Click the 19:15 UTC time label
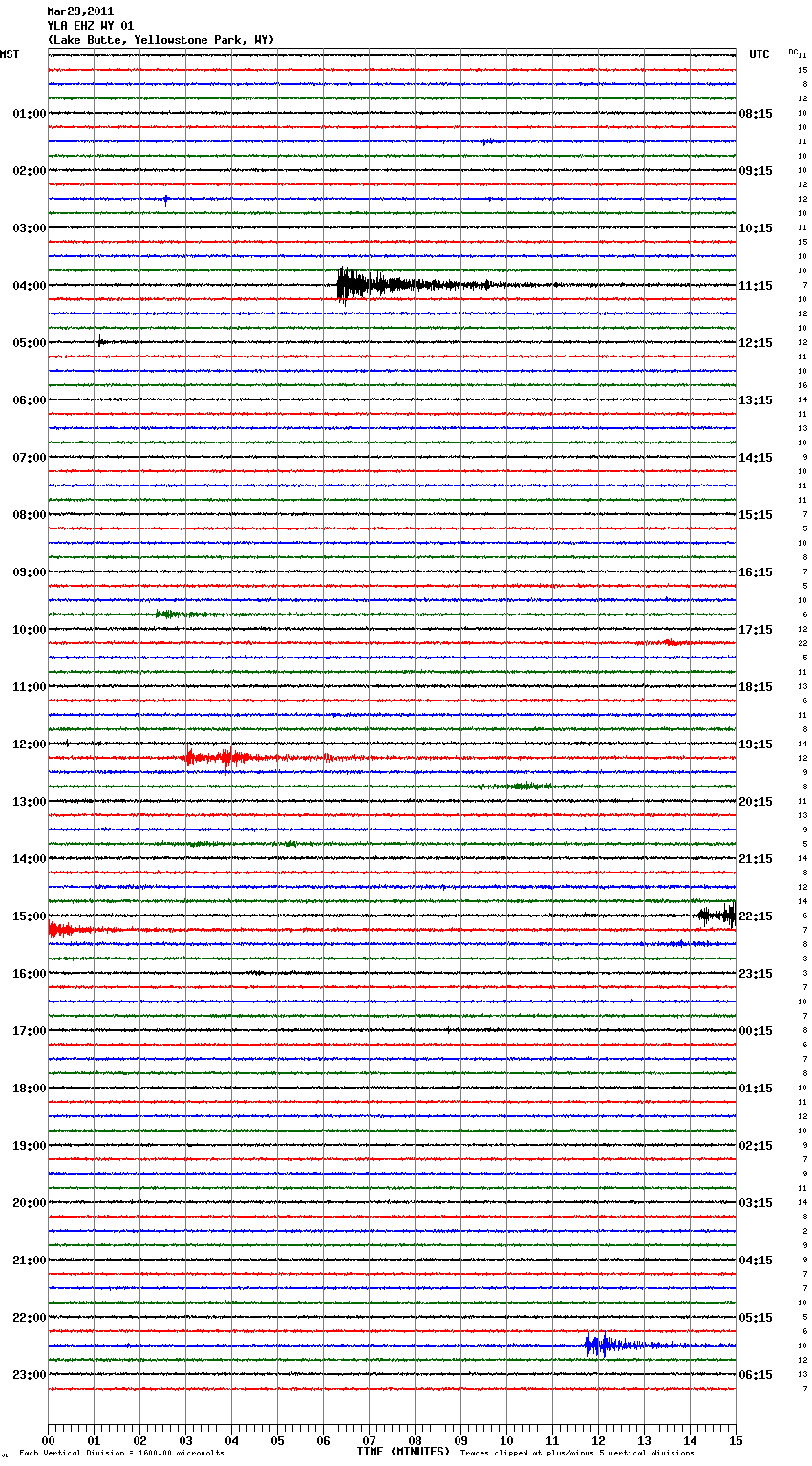The height and width of the screenshot is (1466, 812). pyautogui.click(x=756, y=744)
